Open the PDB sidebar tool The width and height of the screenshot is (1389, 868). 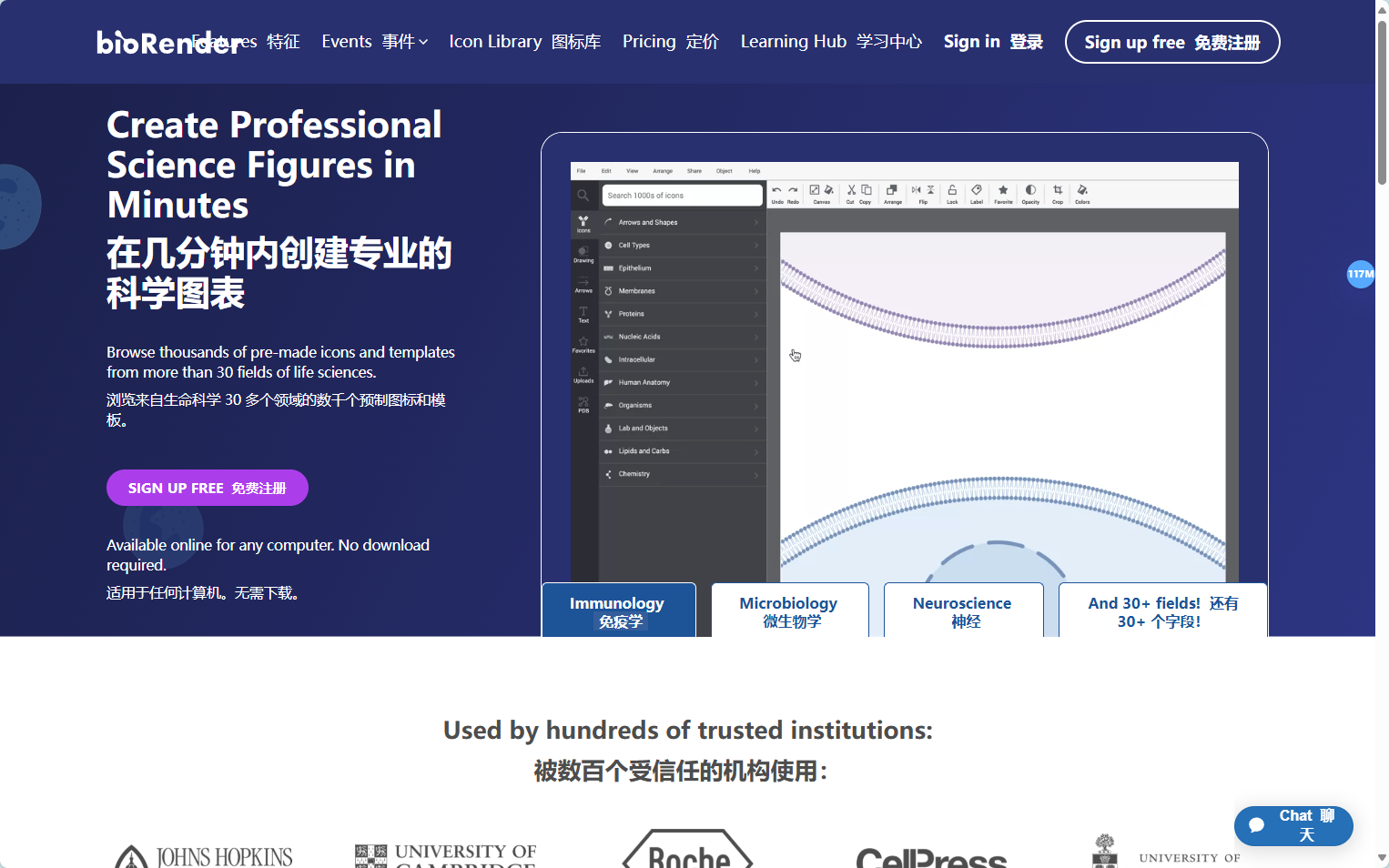point(583,405)
